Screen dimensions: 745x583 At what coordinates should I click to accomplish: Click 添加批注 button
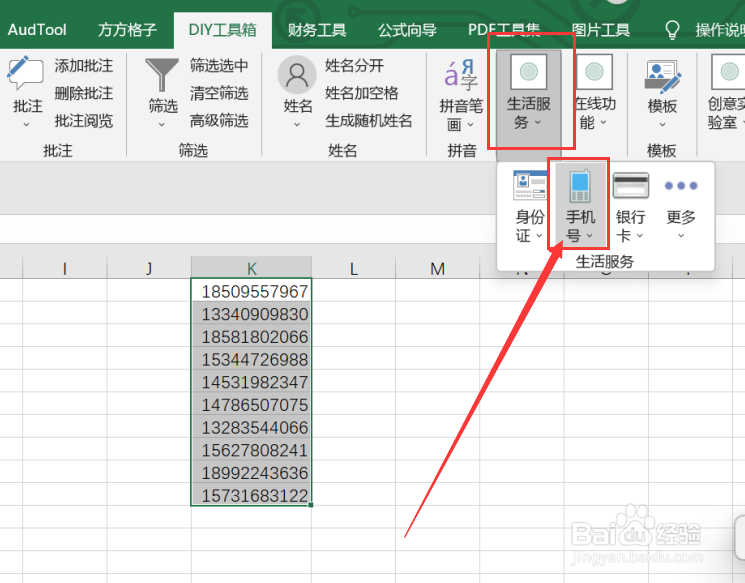[84, 66]
